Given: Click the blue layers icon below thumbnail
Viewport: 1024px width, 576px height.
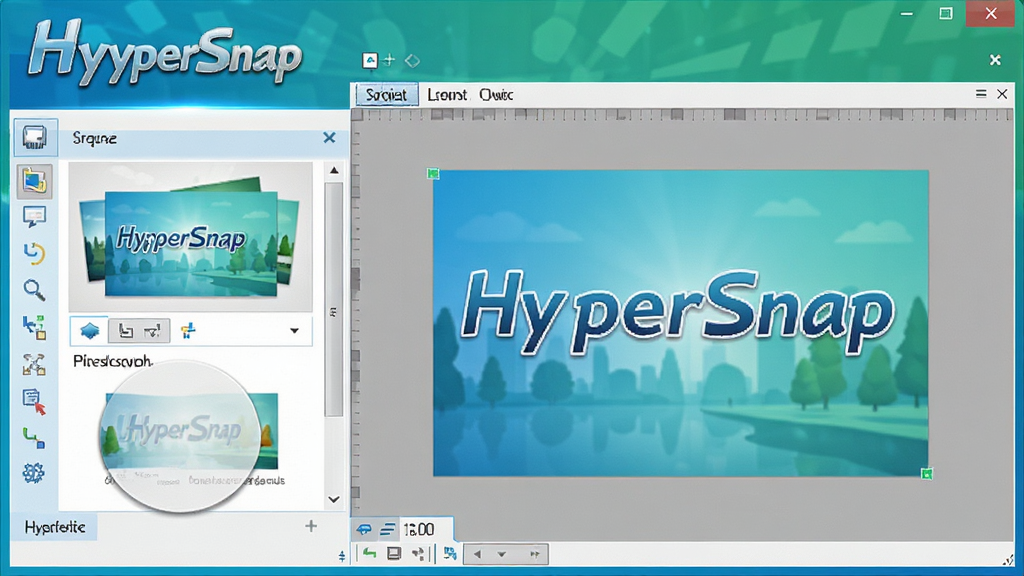Looking at the screenshot, I should point(89,331).
